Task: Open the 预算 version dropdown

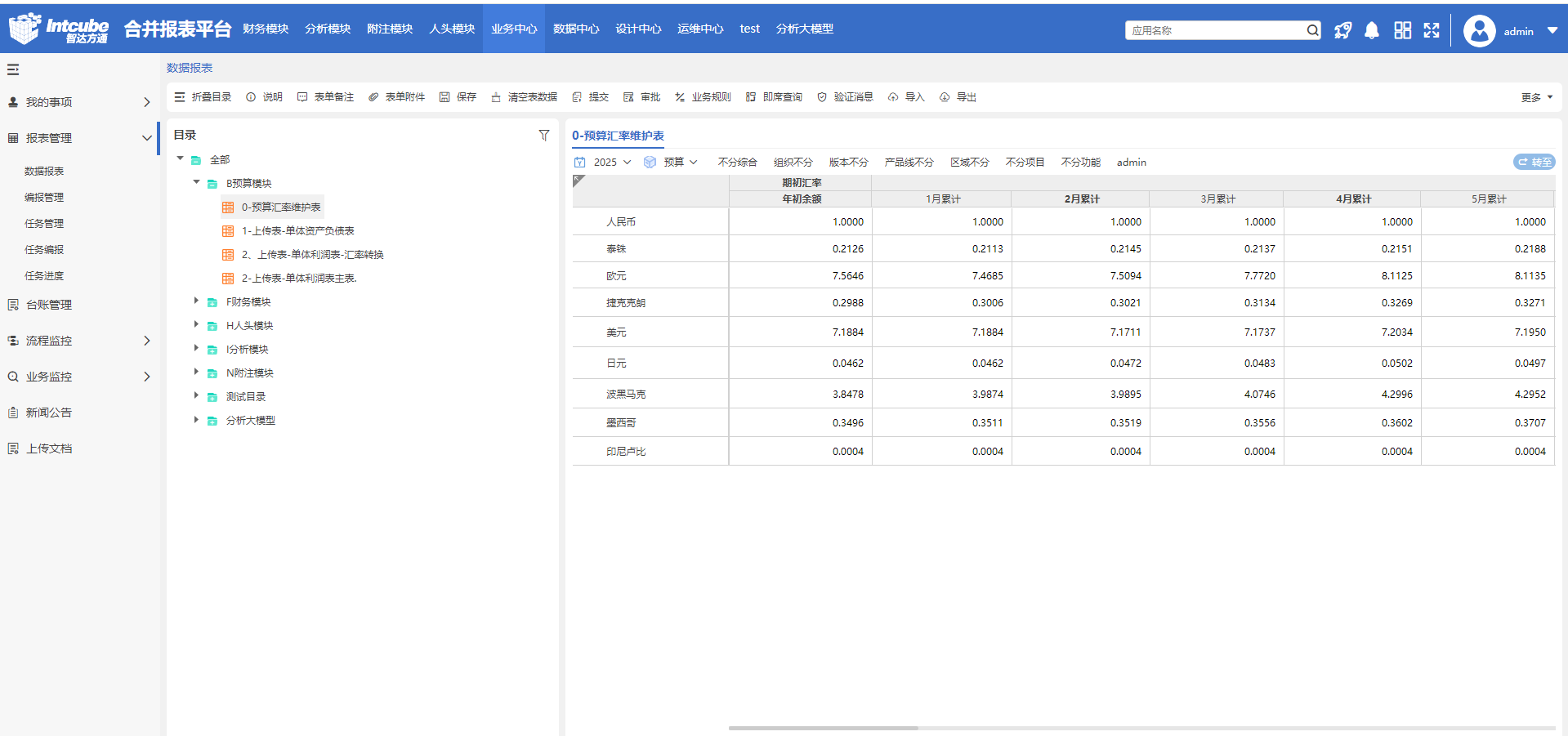Action: tap(679, 162)
